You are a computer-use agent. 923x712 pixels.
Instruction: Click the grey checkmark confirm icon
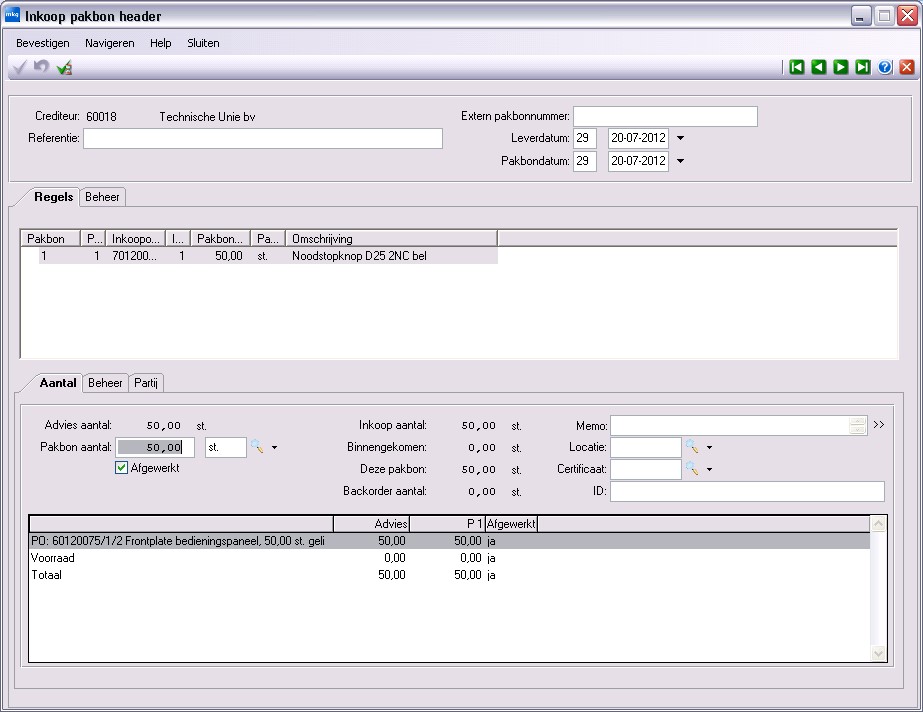[19, 68]
